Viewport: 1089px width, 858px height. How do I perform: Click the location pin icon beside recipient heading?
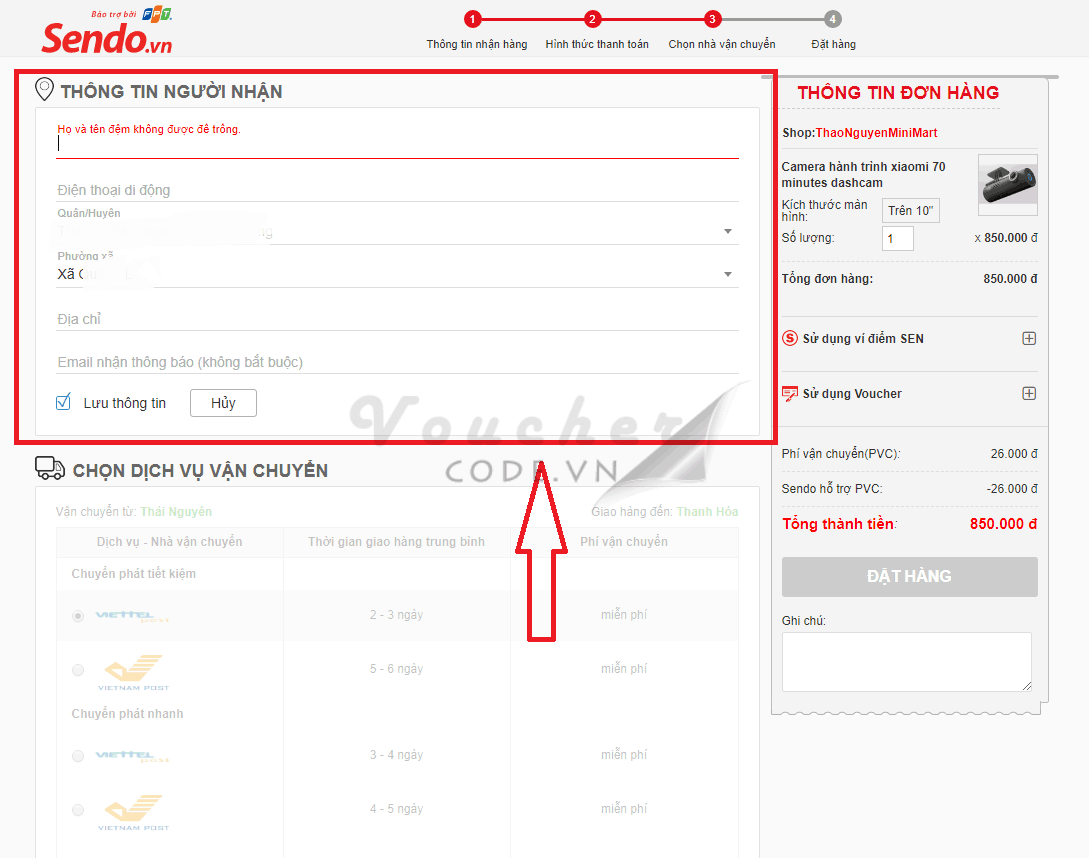click(x=45, y=90)
